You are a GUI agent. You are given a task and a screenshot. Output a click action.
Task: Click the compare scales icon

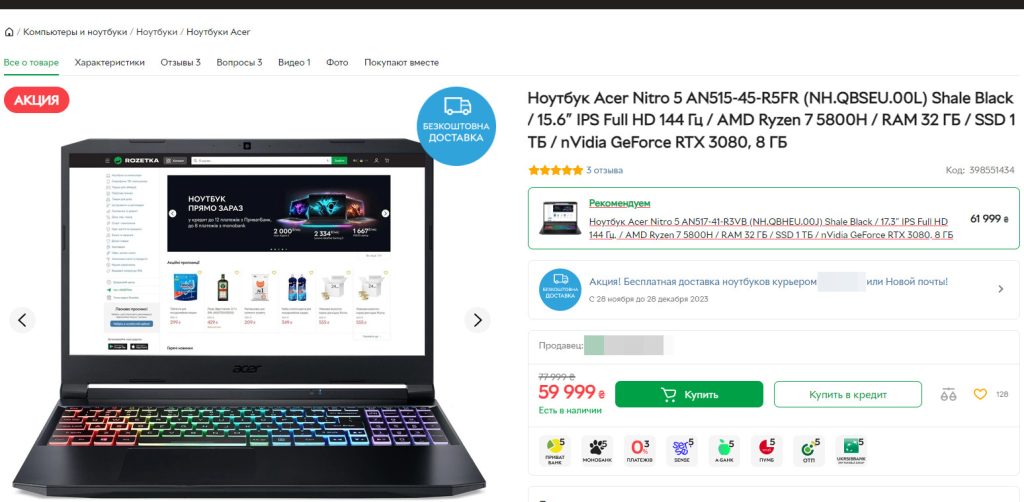pyautogui.click(x=948, y=395)
